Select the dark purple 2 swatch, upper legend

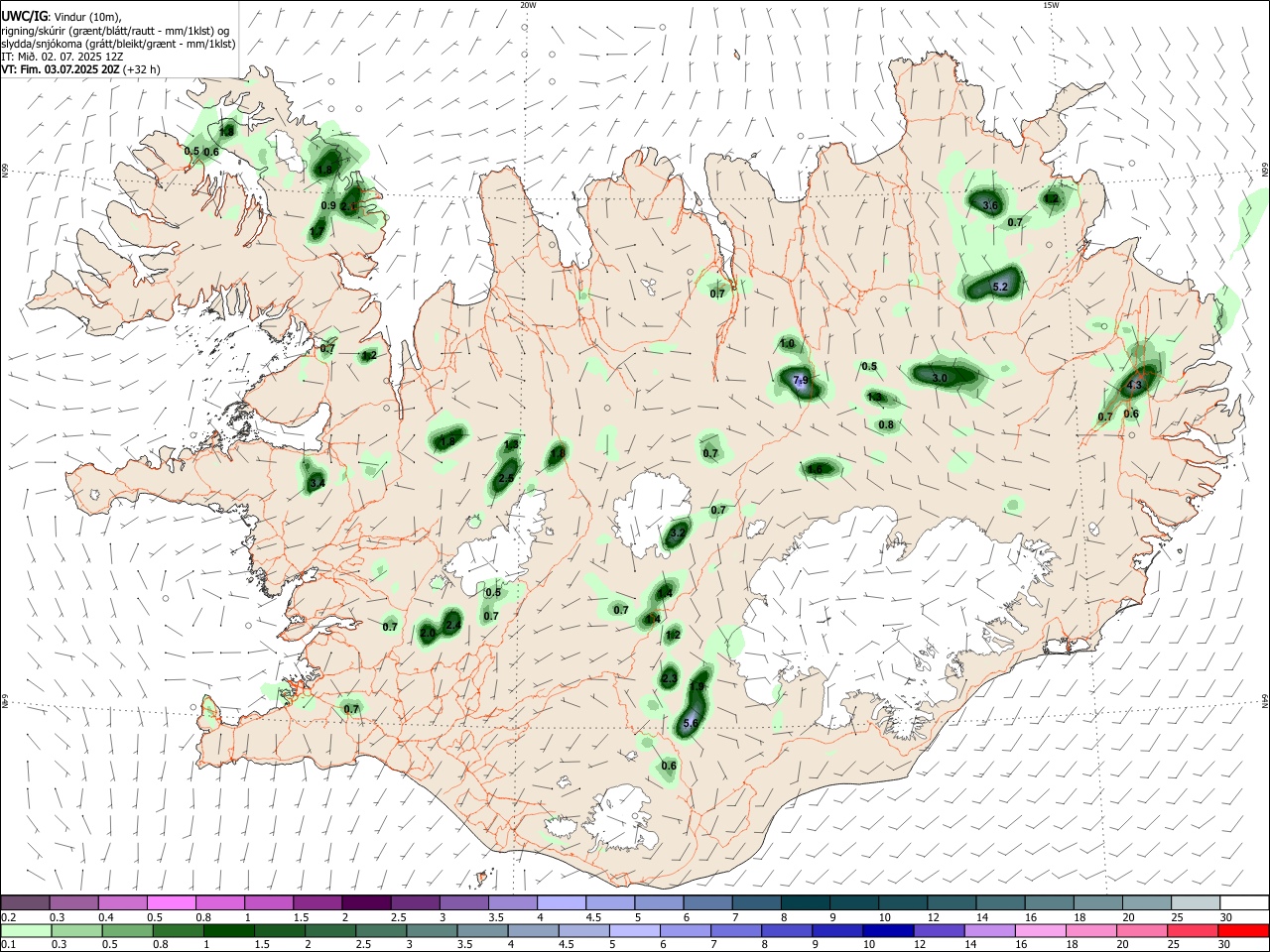[366, 902]
